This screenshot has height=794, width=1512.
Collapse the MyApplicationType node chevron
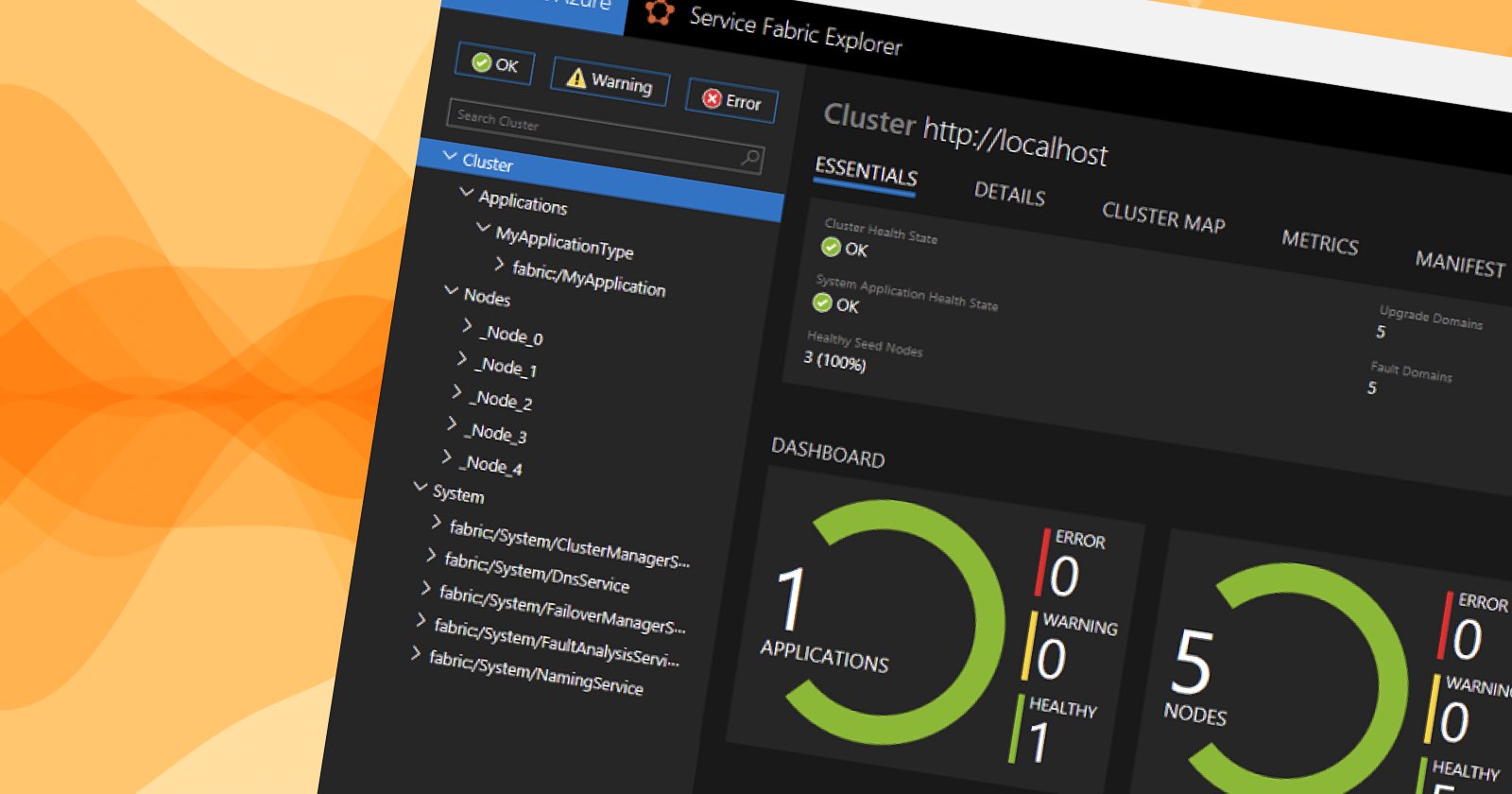click(x=483, y=228)
